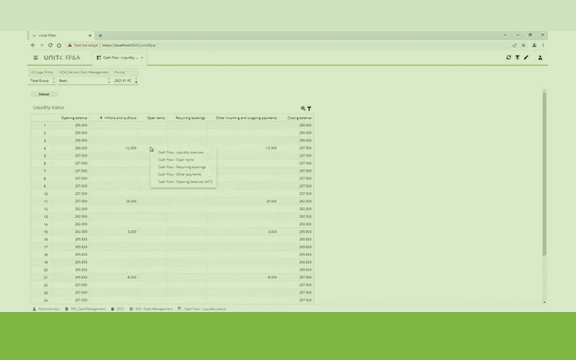Select Cash Flow - Recurring bookings menu entry

pyautogui.click(x=183, y=167)
